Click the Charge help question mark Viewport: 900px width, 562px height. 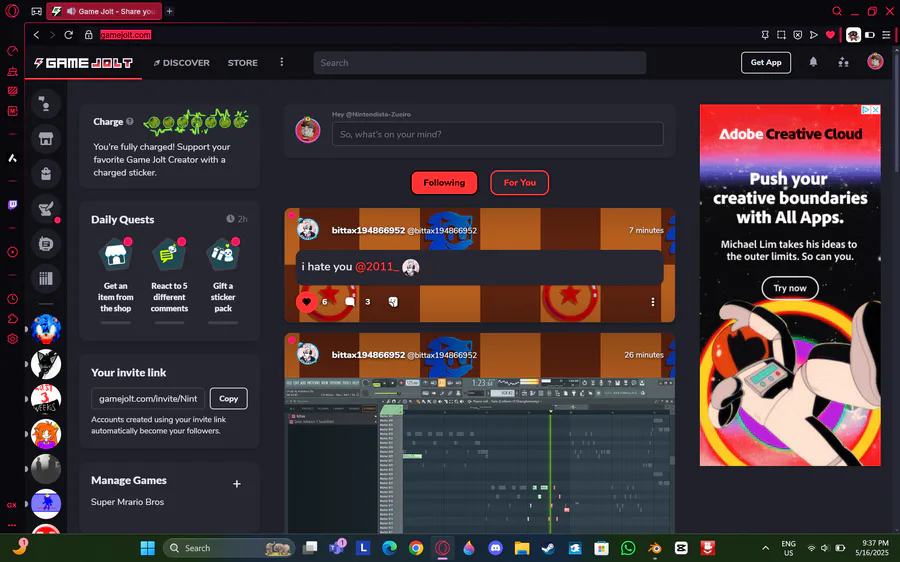click(130, 121)
